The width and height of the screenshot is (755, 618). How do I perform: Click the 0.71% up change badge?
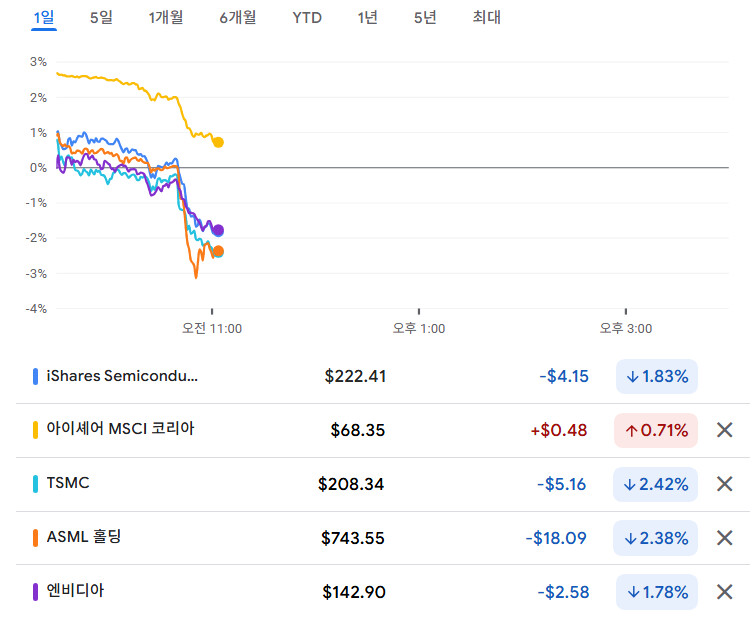tap(656, 431)
